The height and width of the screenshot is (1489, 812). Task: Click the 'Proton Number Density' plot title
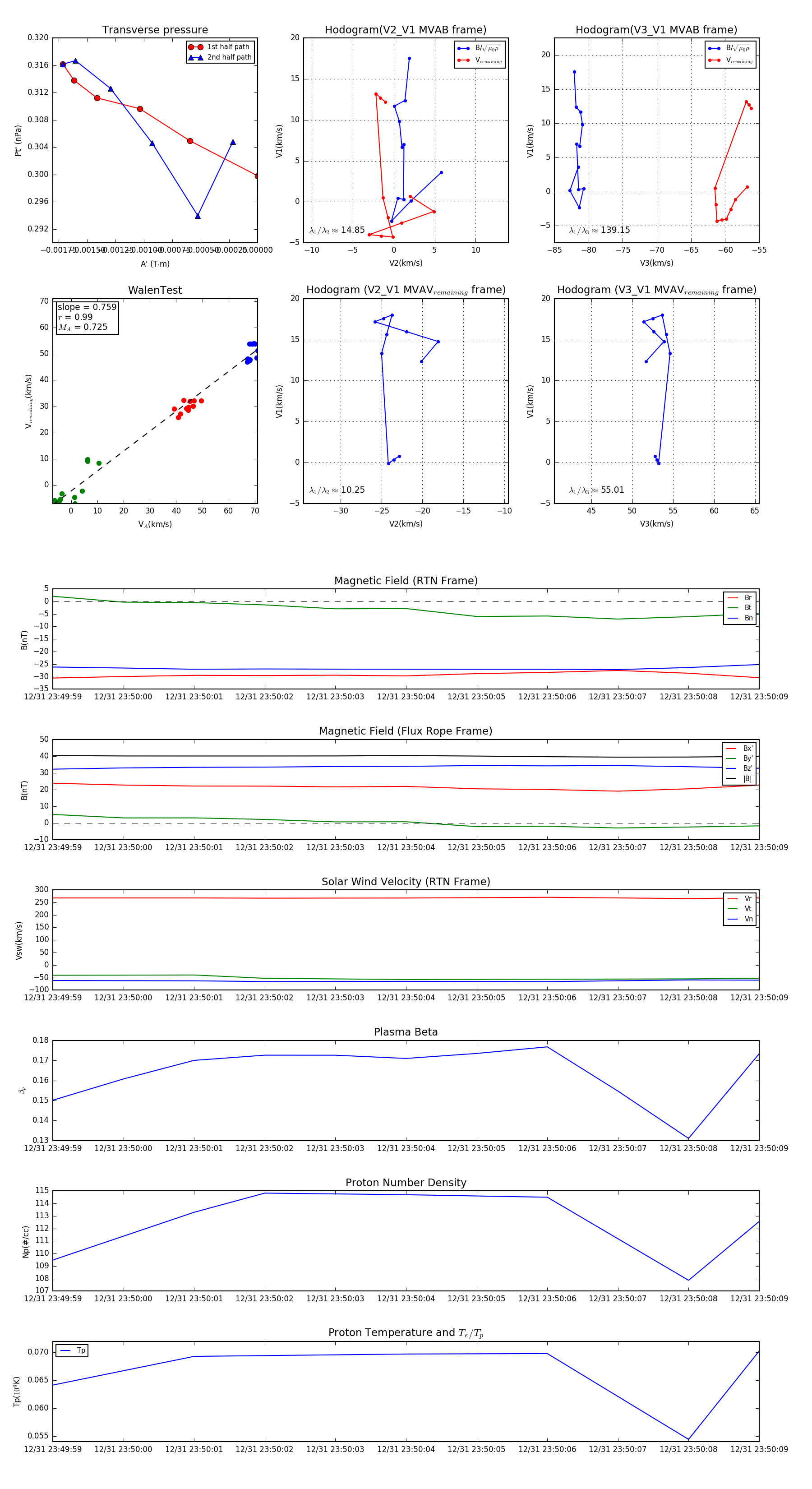[x=406, y=1183]
